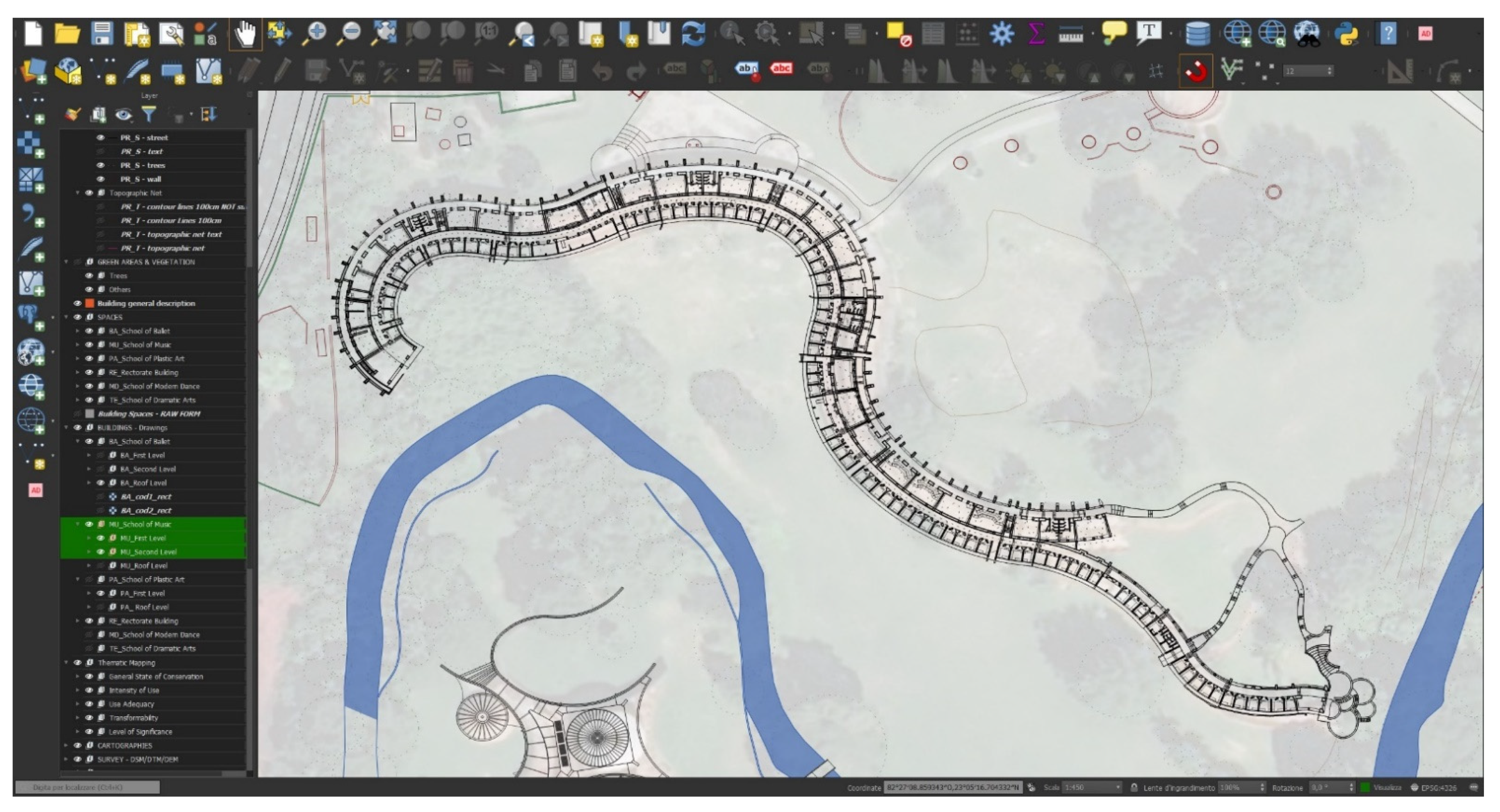
Task: Click filter legend icon in Layer panel
Action: (149, 115)
